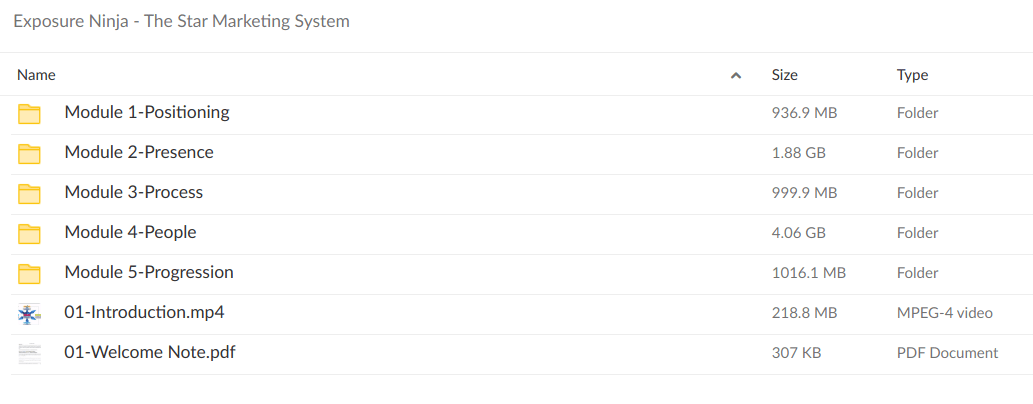Sort files by the Name column header
Image resolution: width=1033 pixels, height=404 pixels.
37,75
